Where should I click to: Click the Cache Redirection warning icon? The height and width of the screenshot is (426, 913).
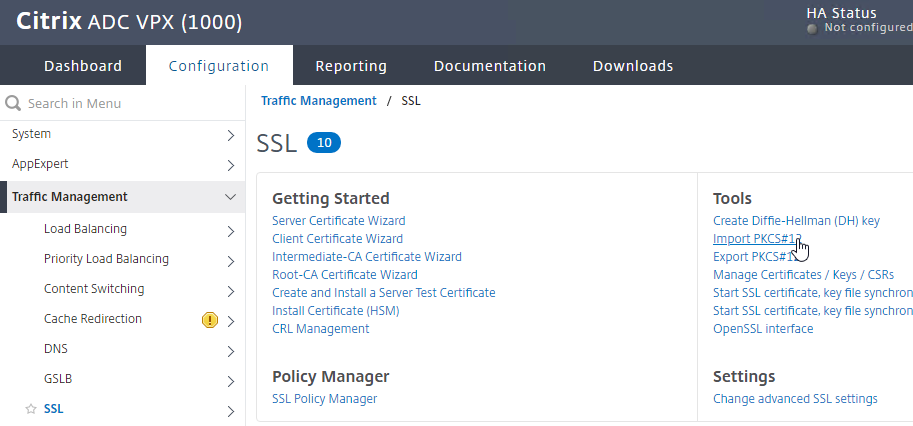pos(210,320)
